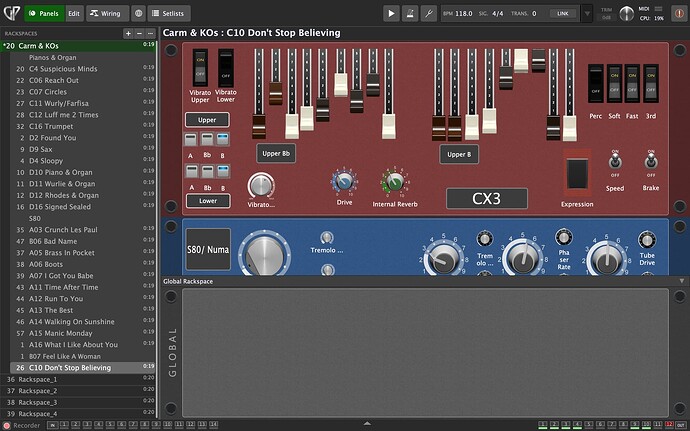Toggle the Perc switch
The height and width of the screenshot is (431, 690).
coord(595,83)
